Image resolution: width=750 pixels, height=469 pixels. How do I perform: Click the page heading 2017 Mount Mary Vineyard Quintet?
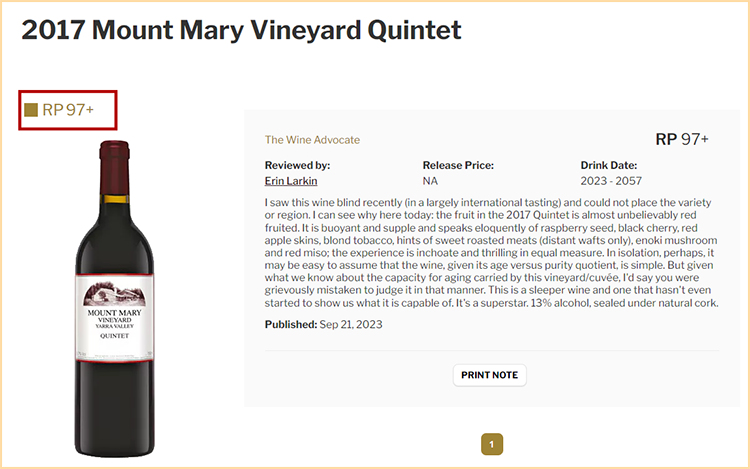(x=241, y=30)
